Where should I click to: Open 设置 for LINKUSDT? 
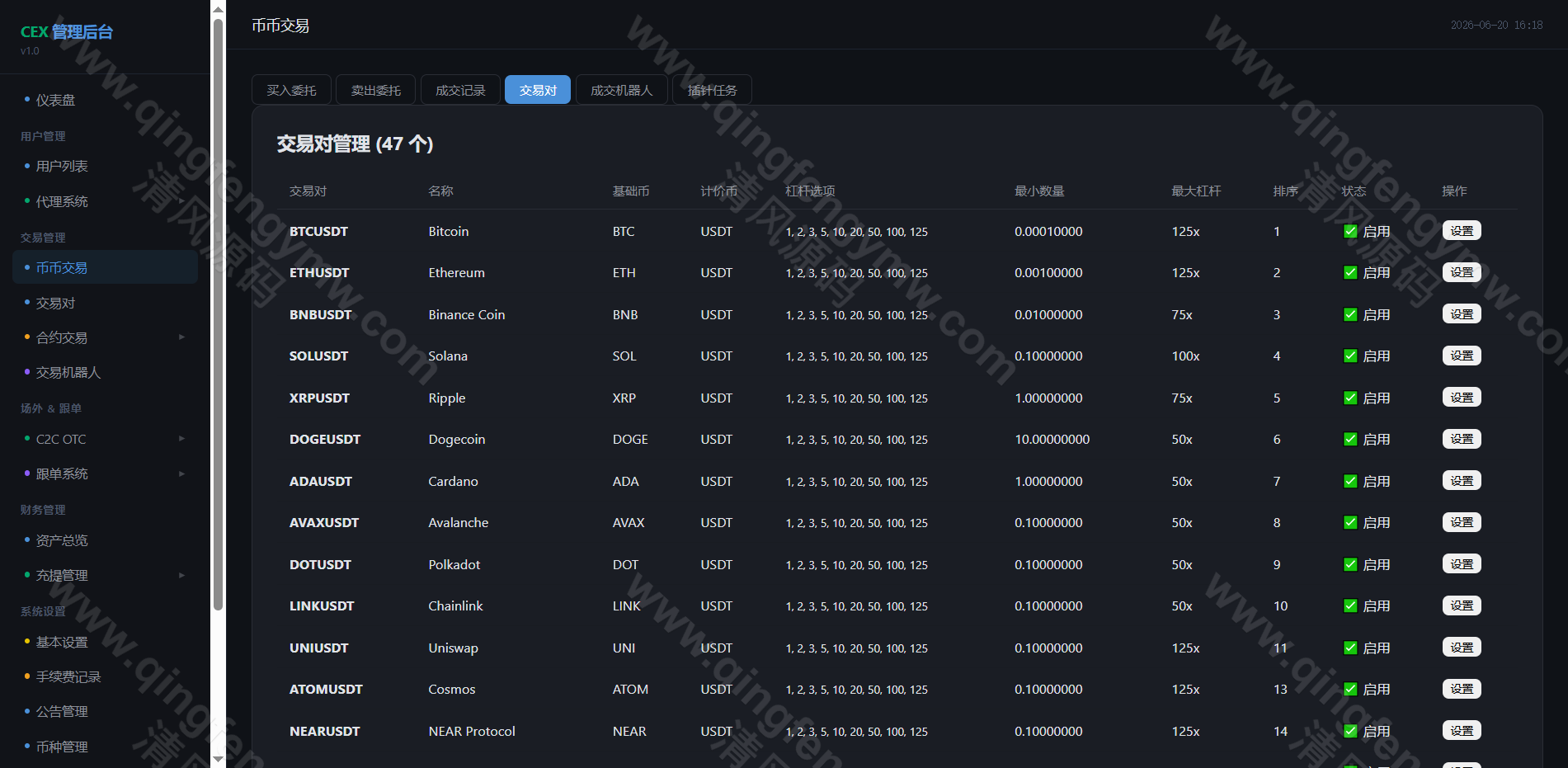tap(1462, 605)
